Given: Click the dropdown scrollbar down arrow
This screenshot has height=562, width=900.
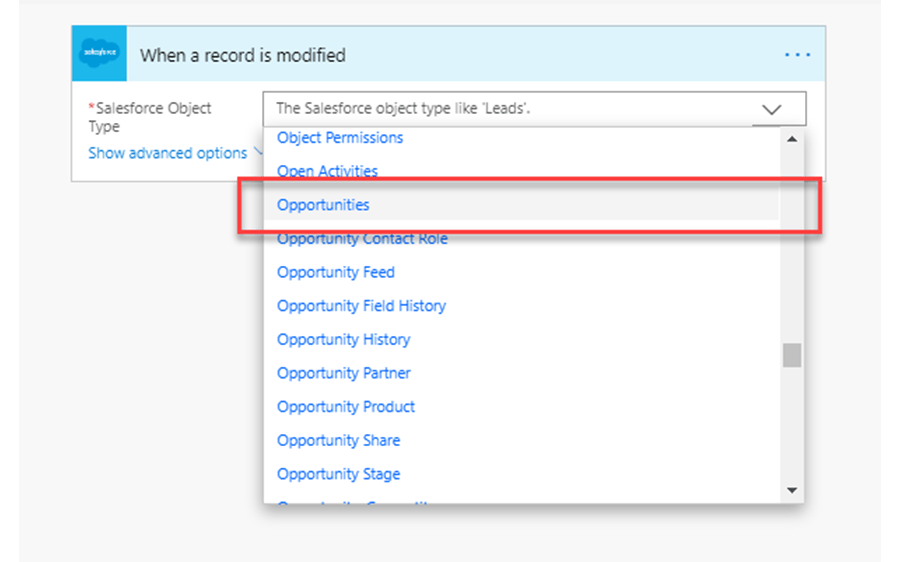Looking at the screenshot, I should pyautogui.click(x=792, y=490).
